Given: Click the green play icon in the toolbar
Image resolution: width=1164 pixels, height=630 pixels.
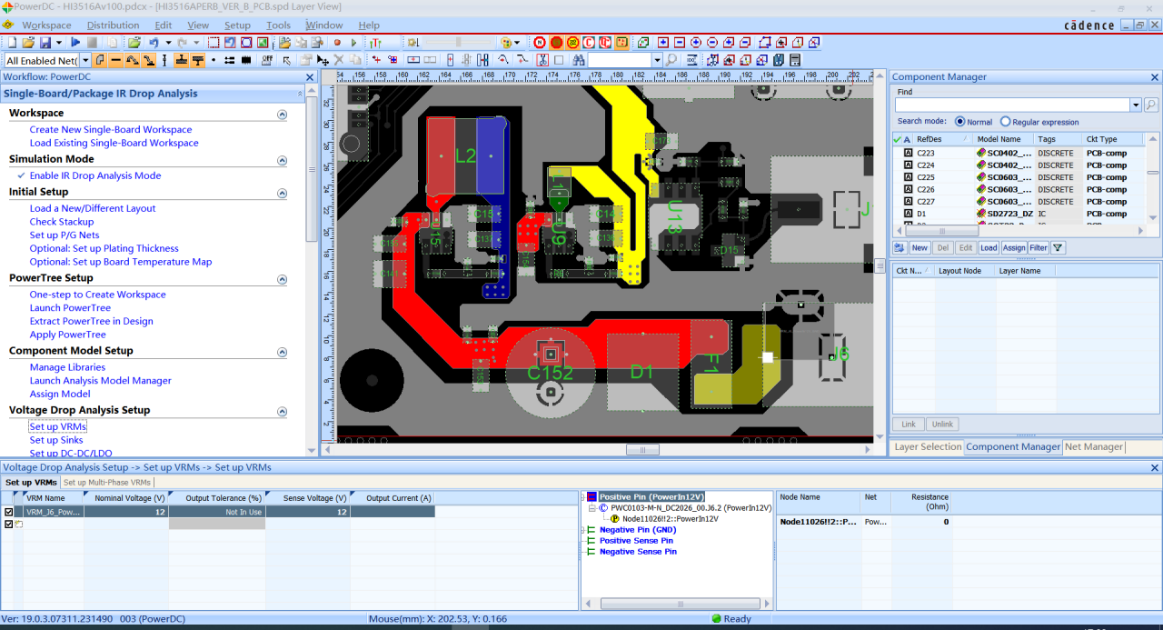Looking at the screenshot, I should click(354, 42).
